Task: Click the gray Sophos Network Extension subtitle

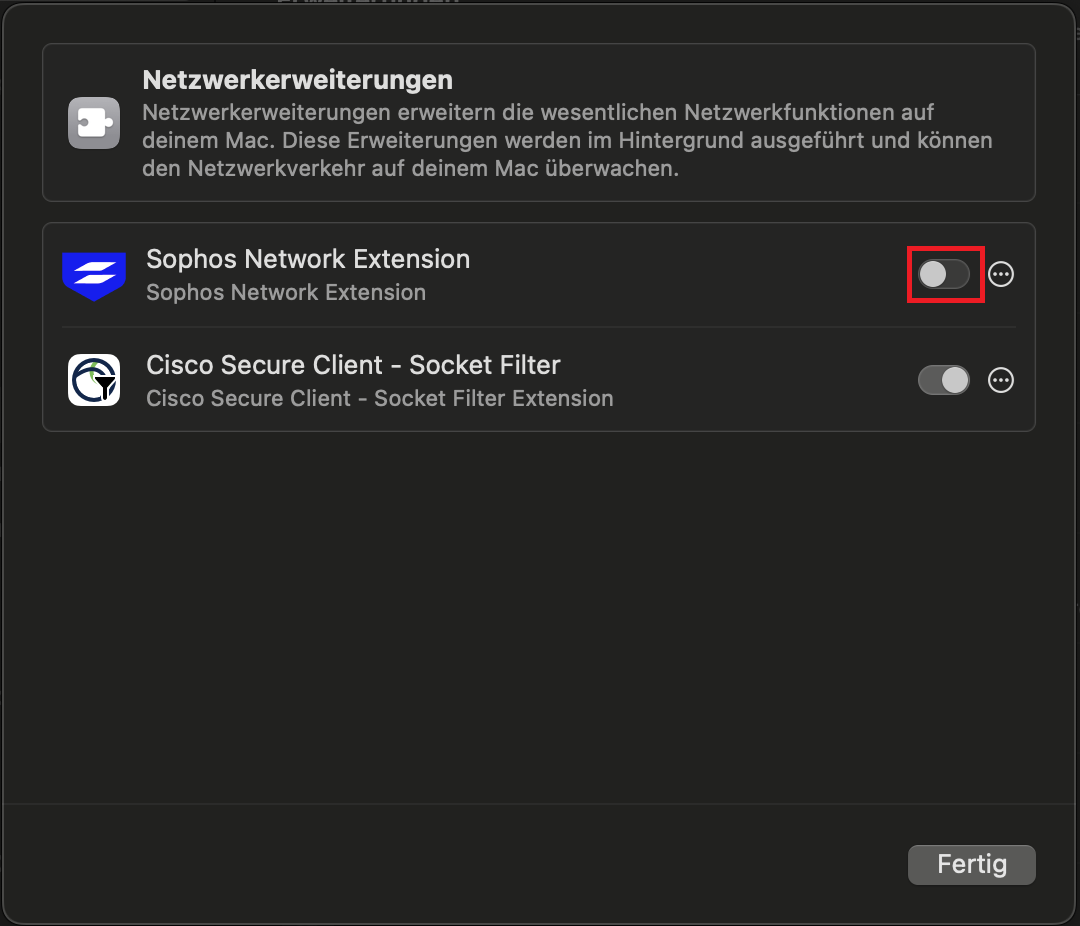Action: click(x=286, y=292)
